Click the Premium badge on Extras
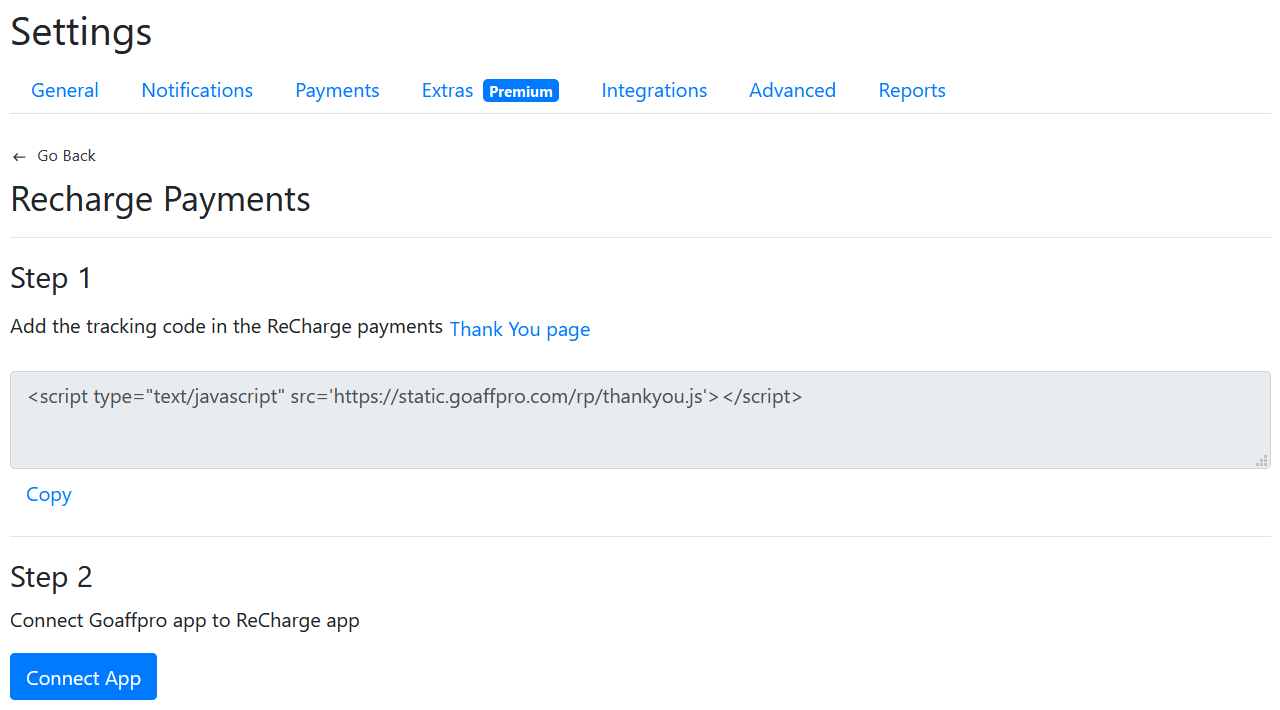Screen dimensions: 1280x710 pyautogui.click(x=521, y=91)
